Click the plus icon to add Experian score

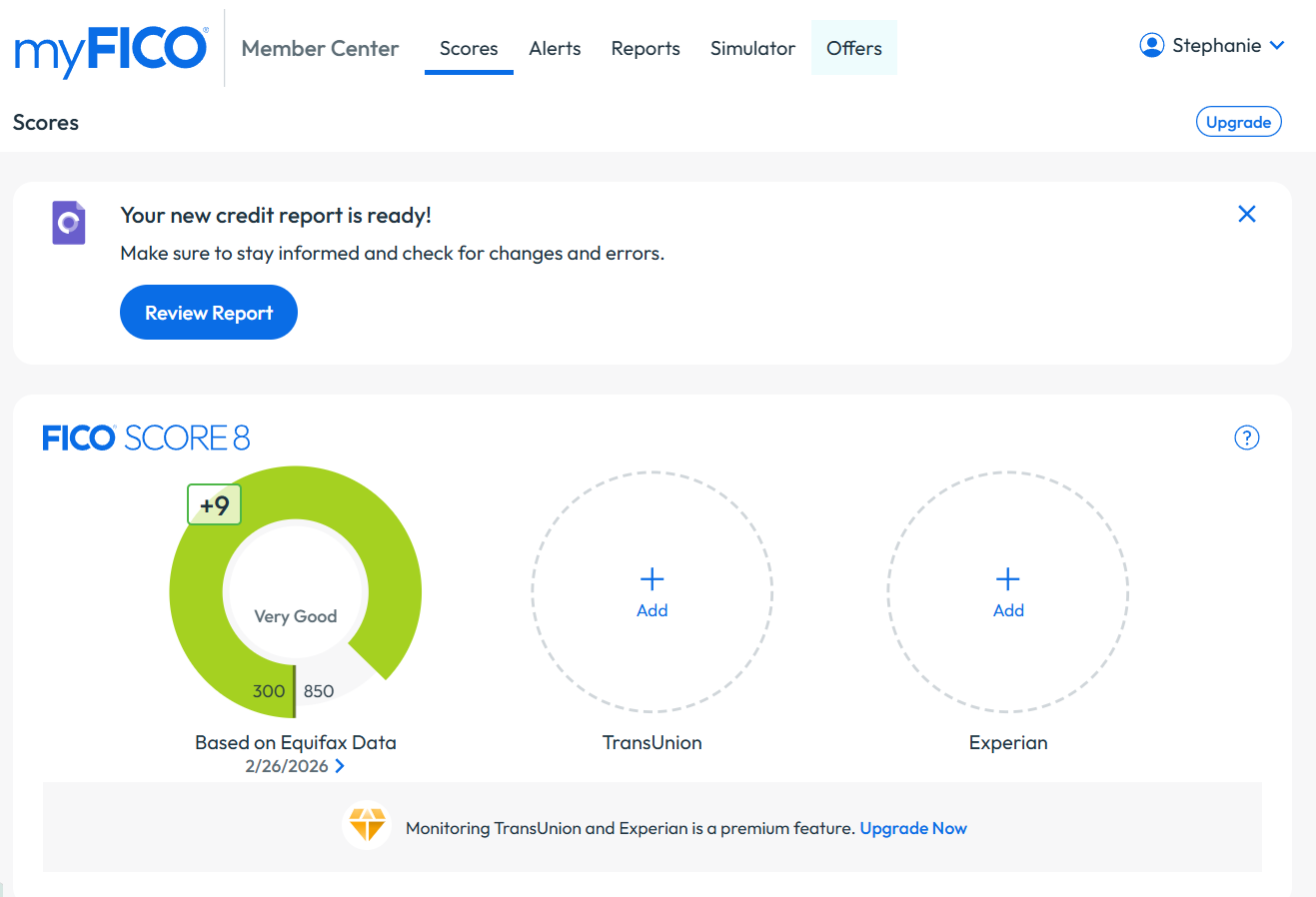(1008, 579)
